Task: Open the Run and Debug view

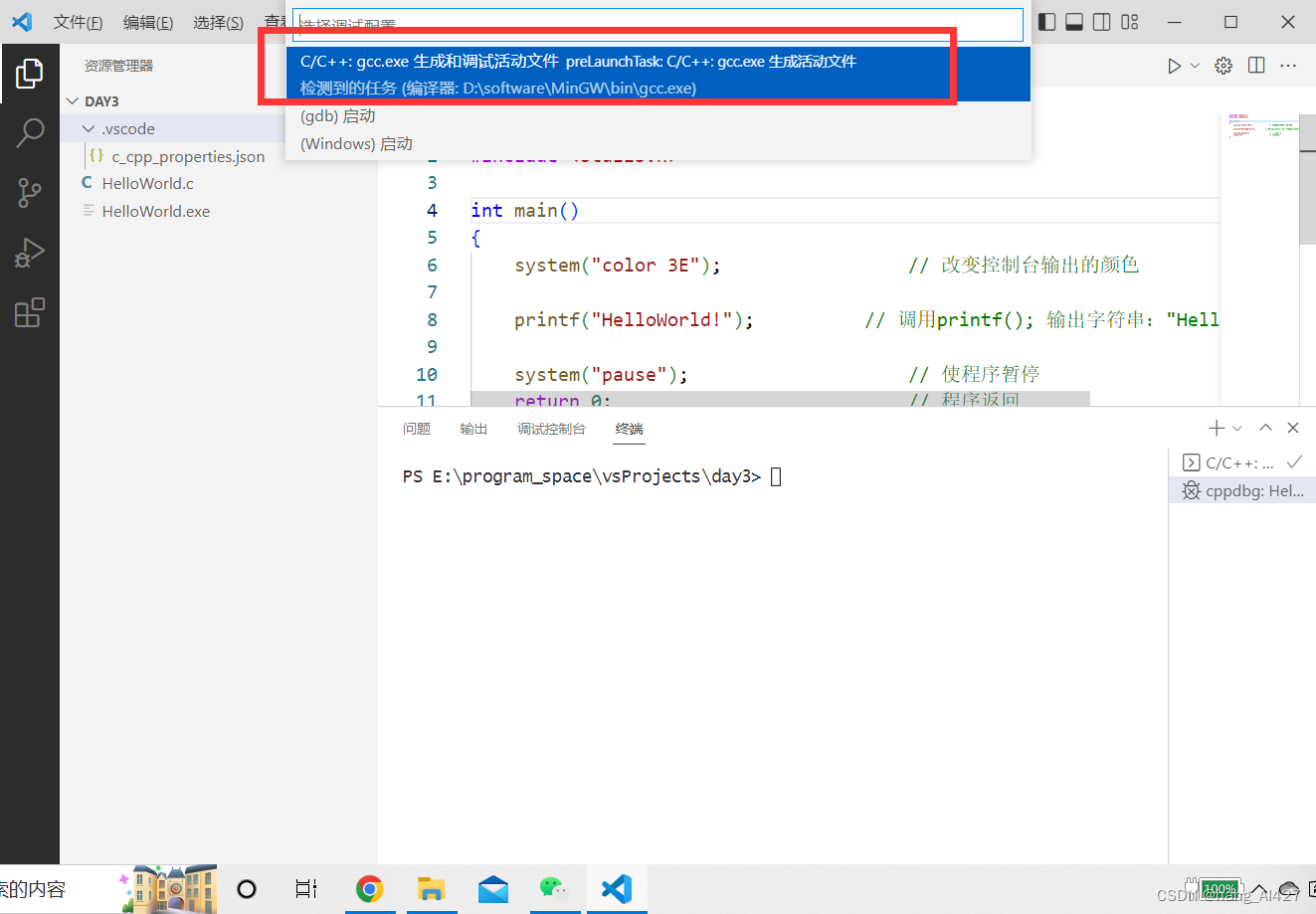Action: click(30, 253)
